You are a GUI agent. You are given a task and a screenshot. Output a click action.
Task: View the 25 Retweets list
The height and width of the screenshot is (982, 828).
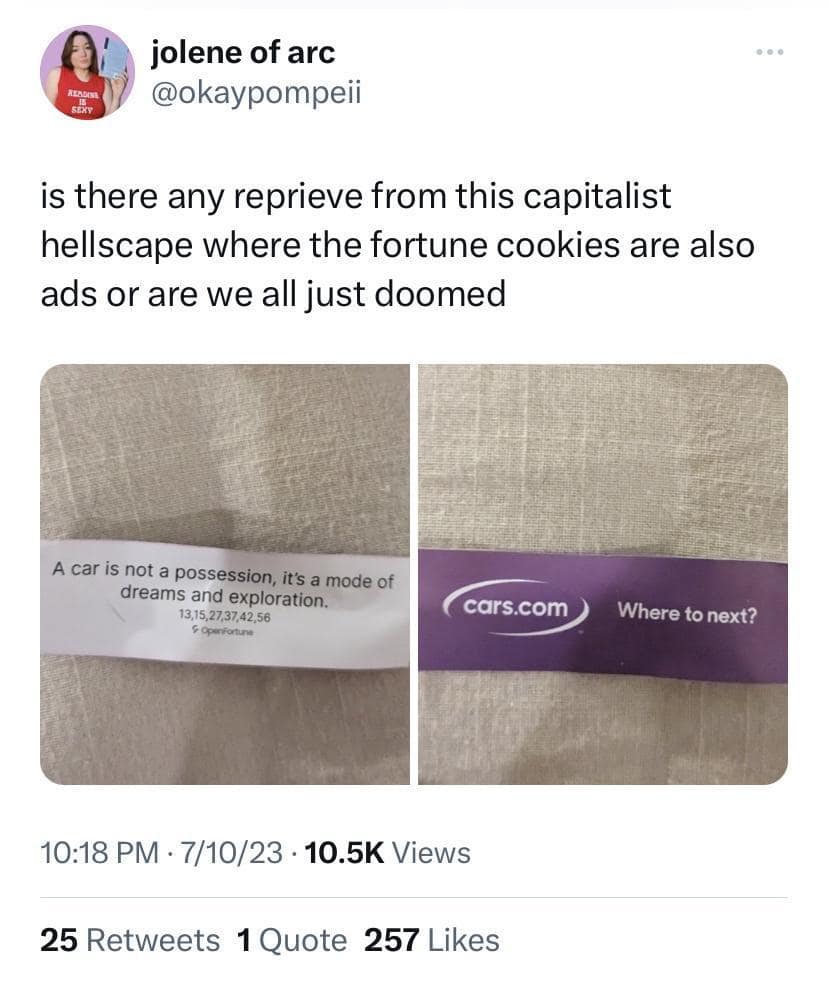click(130, 940)
